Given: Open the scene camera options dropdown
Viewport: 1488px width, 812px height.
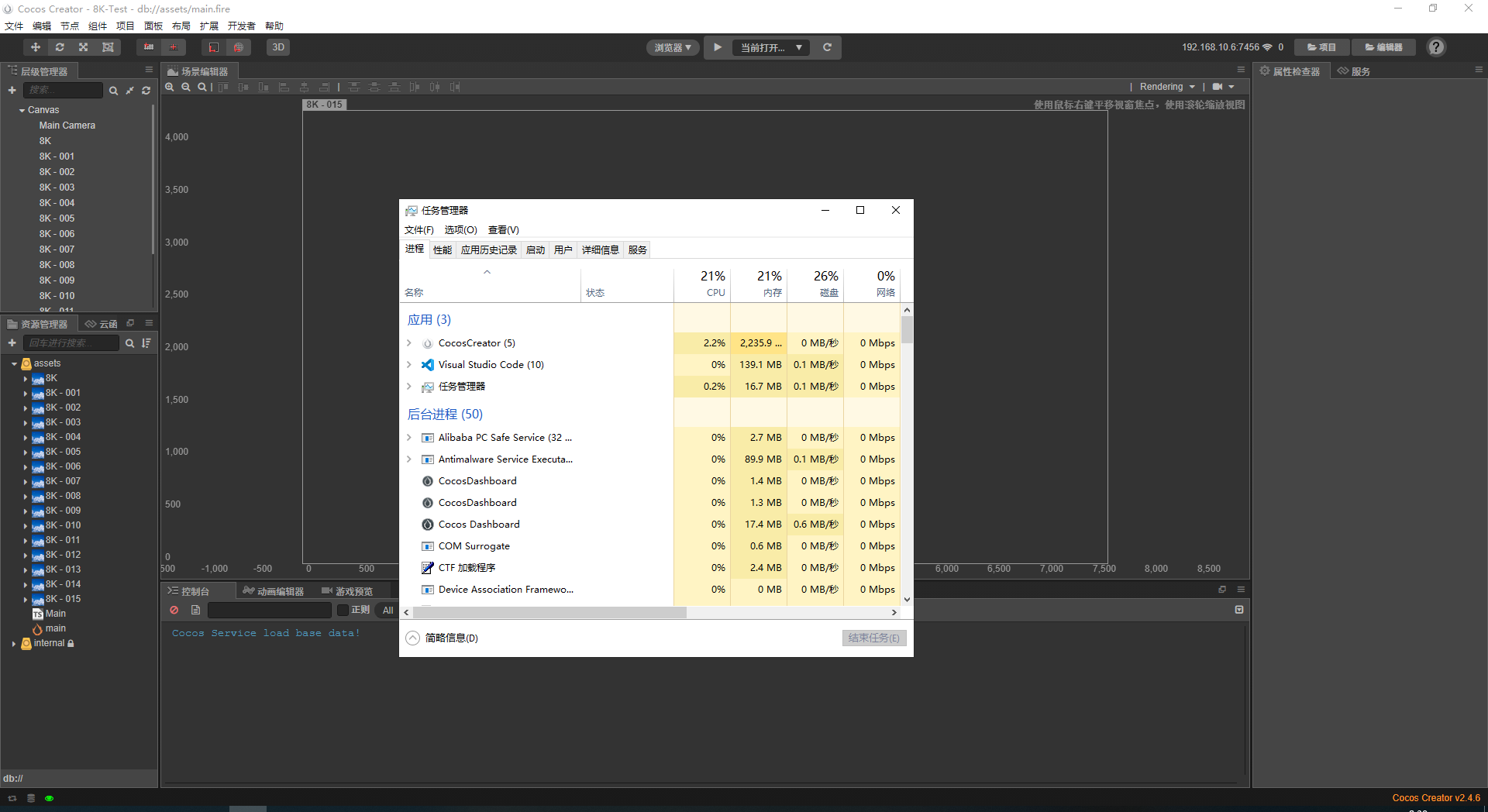Looking at the screenshot, I should point(1224,87).
